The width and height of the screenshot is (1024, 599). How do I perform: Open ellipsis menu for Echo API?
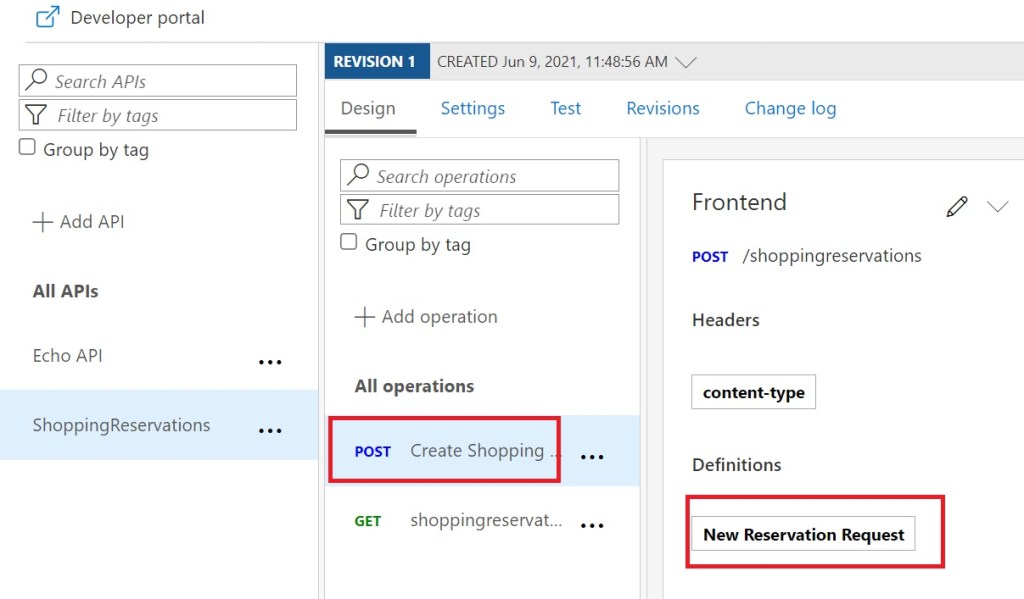pyautogui.click(x=270, y=363)
